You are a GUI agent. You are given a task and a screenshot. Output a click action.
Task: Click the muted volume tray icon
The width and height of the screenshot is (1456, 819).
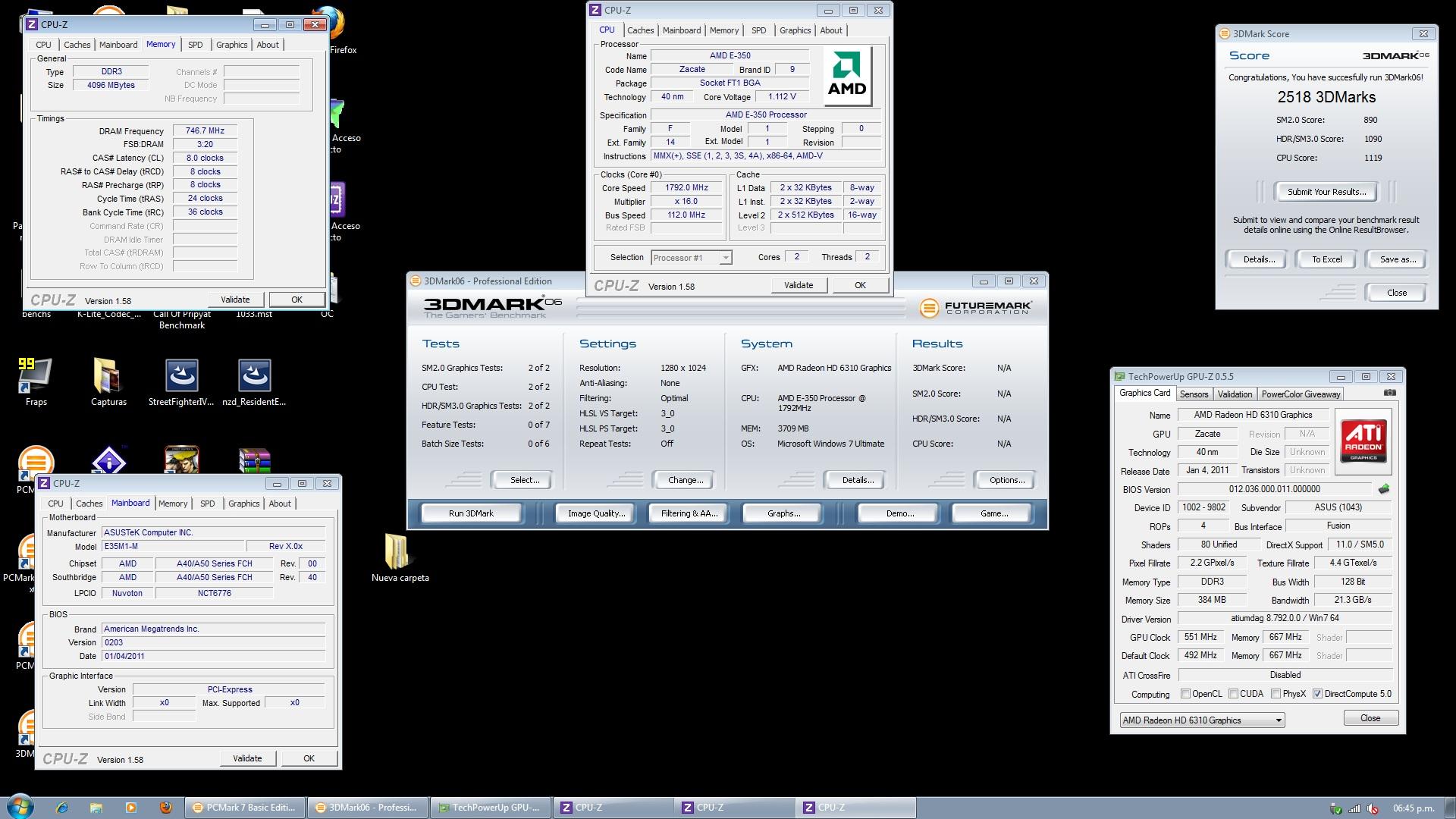(1373, 808)
